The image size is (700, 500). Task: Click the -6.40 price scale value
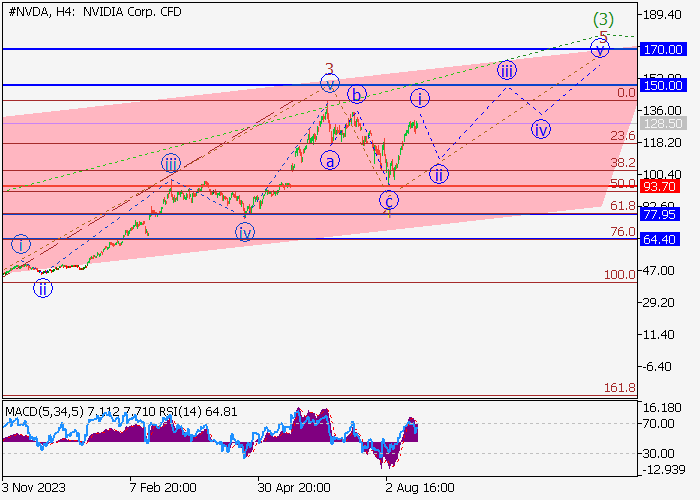(657, 367)
